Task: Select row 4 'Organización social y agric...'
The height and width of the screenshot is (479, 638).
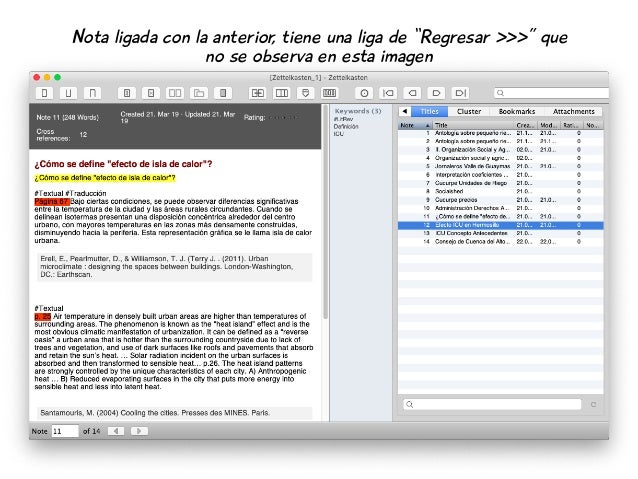Action: click(x=500, y=158)
